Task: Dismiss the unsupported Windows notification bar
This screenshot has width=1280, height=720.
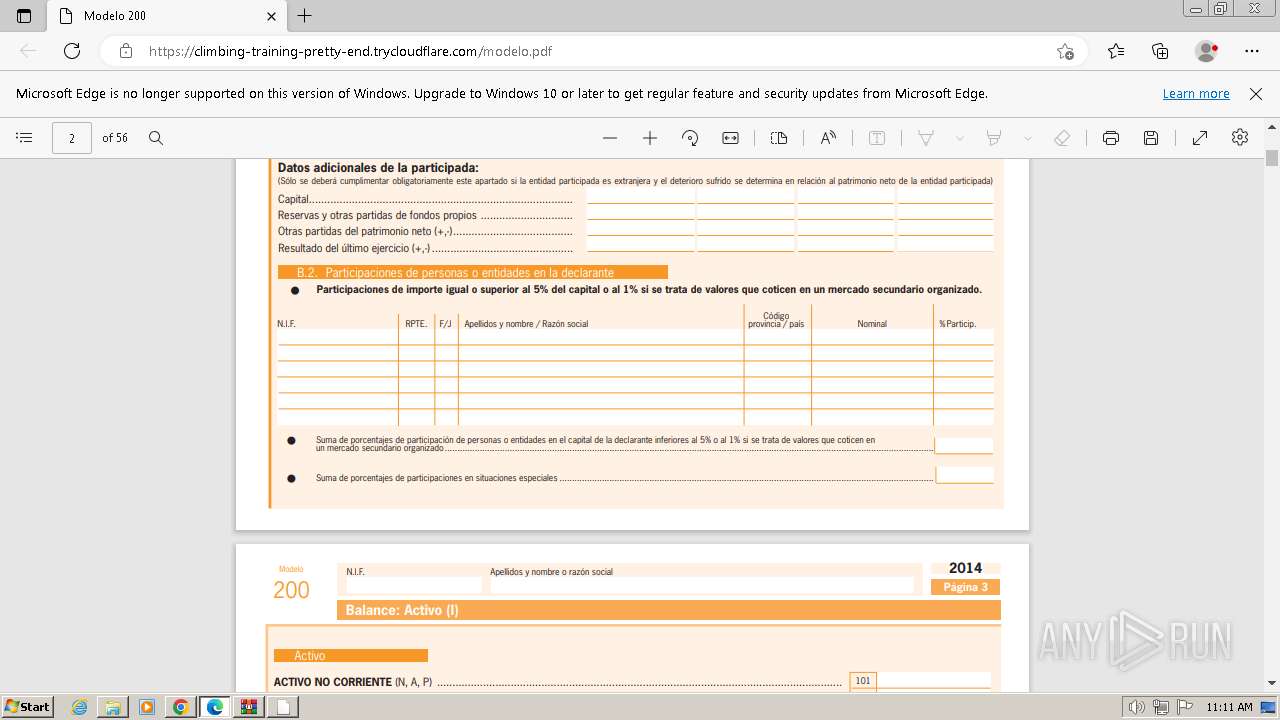Action: pyautogui.click(x=1256, y=94)
